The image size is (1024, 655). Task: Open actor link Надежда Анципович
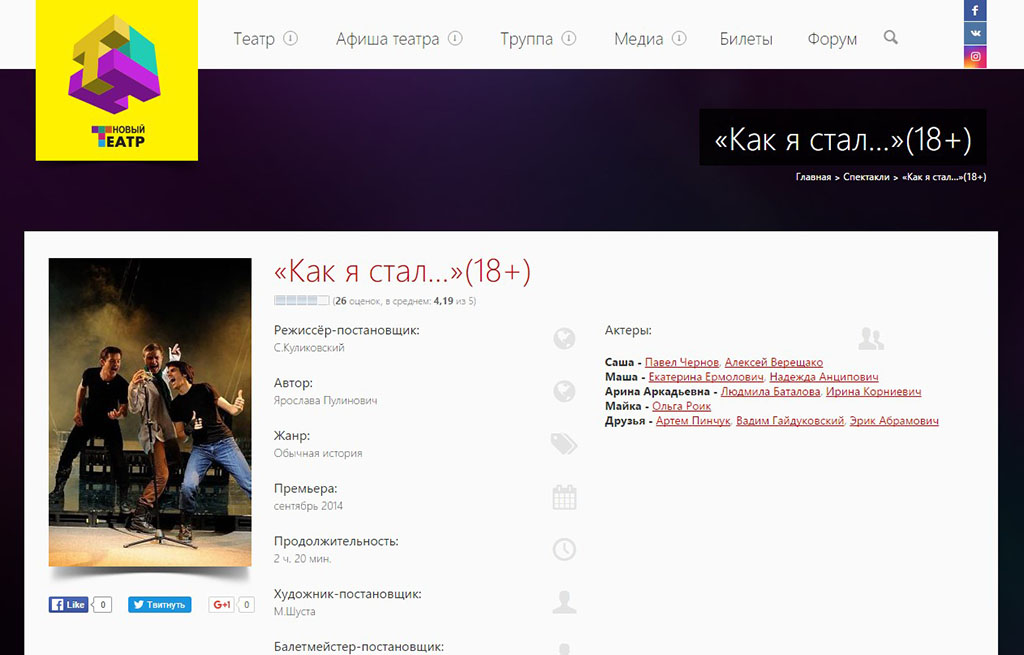(824, 377)
